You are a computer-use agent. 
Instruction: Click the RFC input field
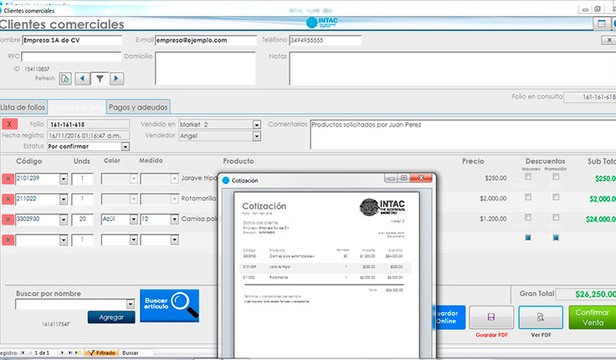point(72,57)
